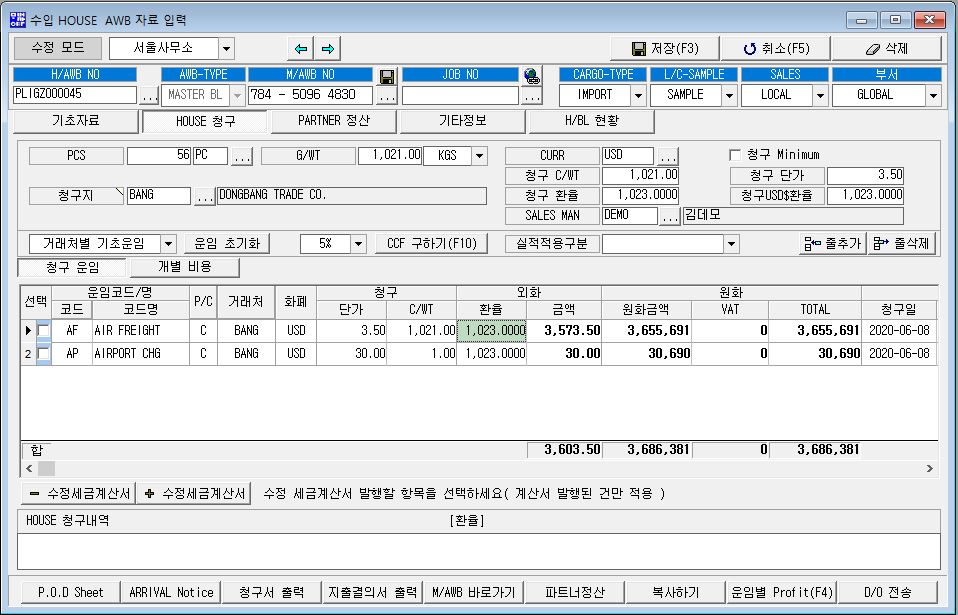Viewport: 958px width, 615px height.
Task: Click the AIRPORT CHG code name cell
Action: tap(141, 354)
